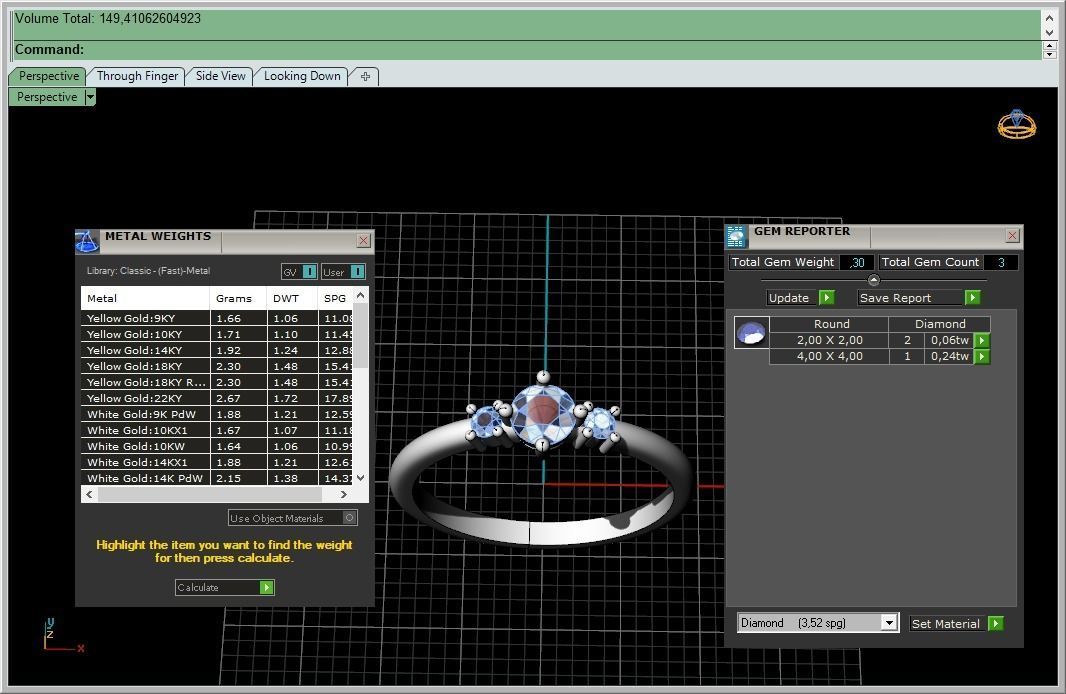Select the White Gold:14KX1 row
The image size is (1066, 694).
217,462
